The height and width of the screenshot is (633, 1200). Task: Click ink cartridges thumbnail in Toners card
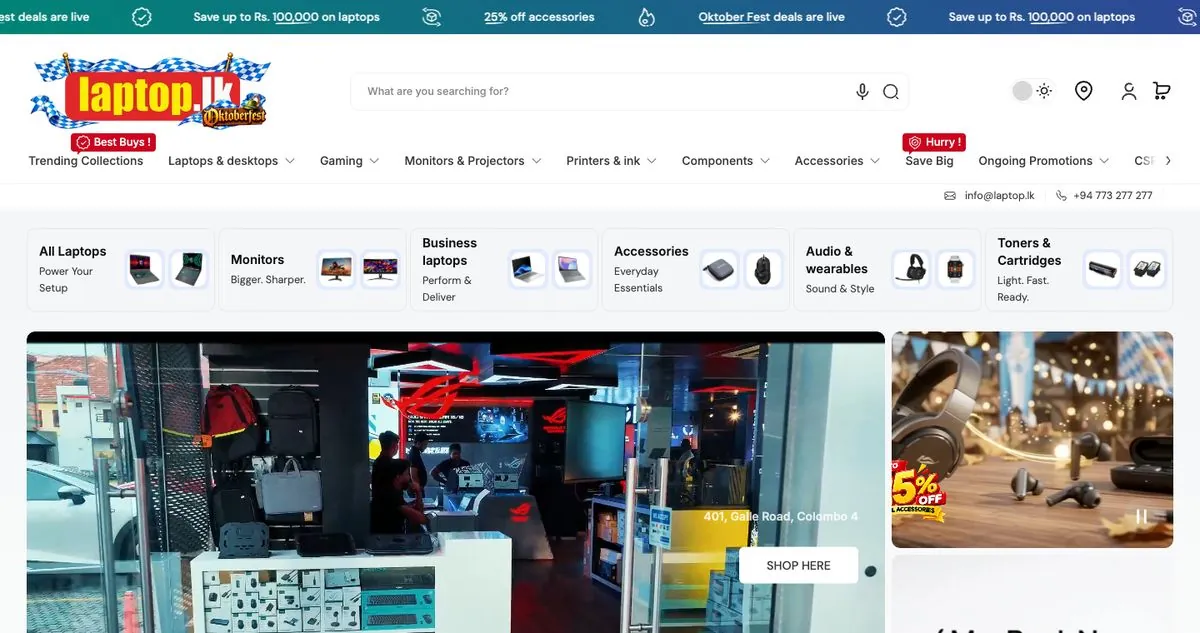1147,269
